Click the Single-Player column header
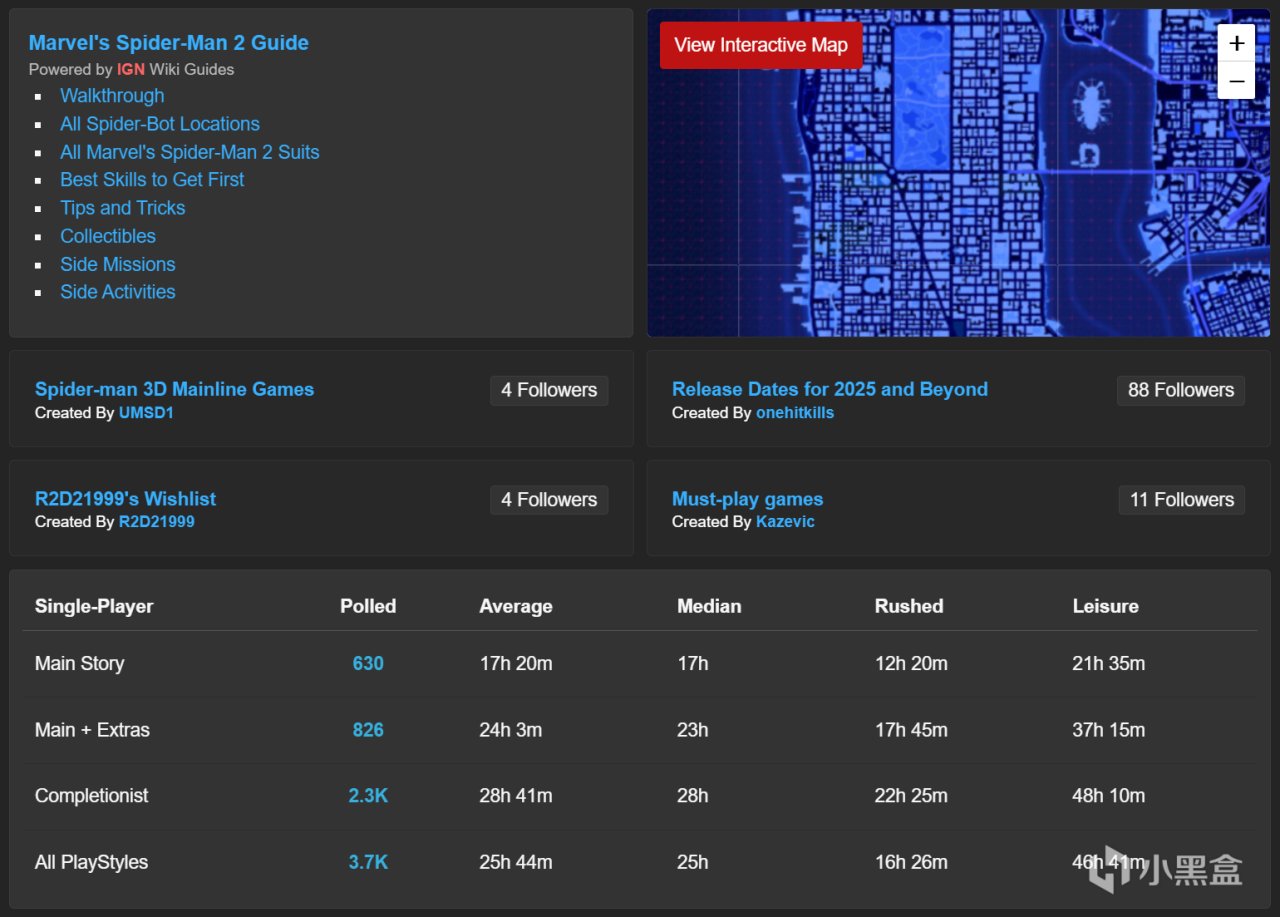The image size is (1280, 917). click(x=94, y=606)
